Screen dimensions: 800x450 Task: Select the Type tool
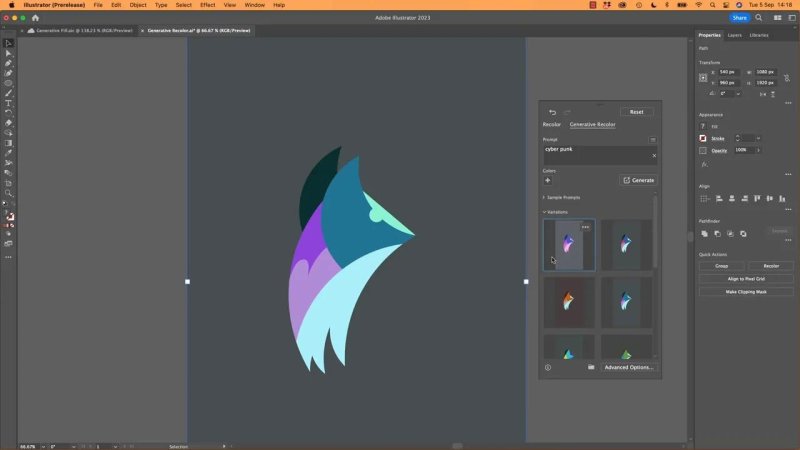click(8, 103)
